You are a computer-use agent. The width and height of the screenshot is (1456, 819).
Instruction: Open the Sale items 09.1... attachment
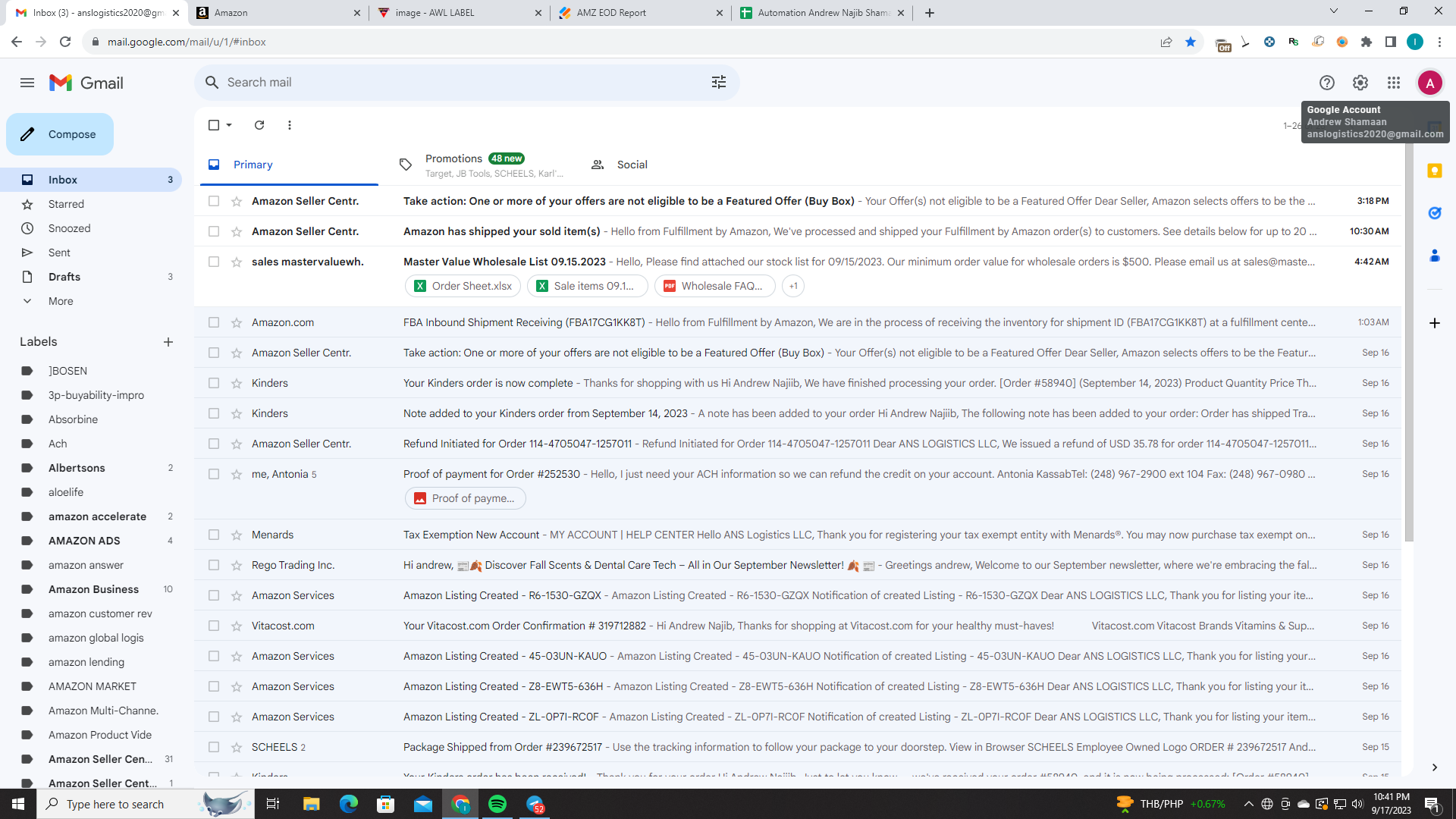(x=587, y=286)
